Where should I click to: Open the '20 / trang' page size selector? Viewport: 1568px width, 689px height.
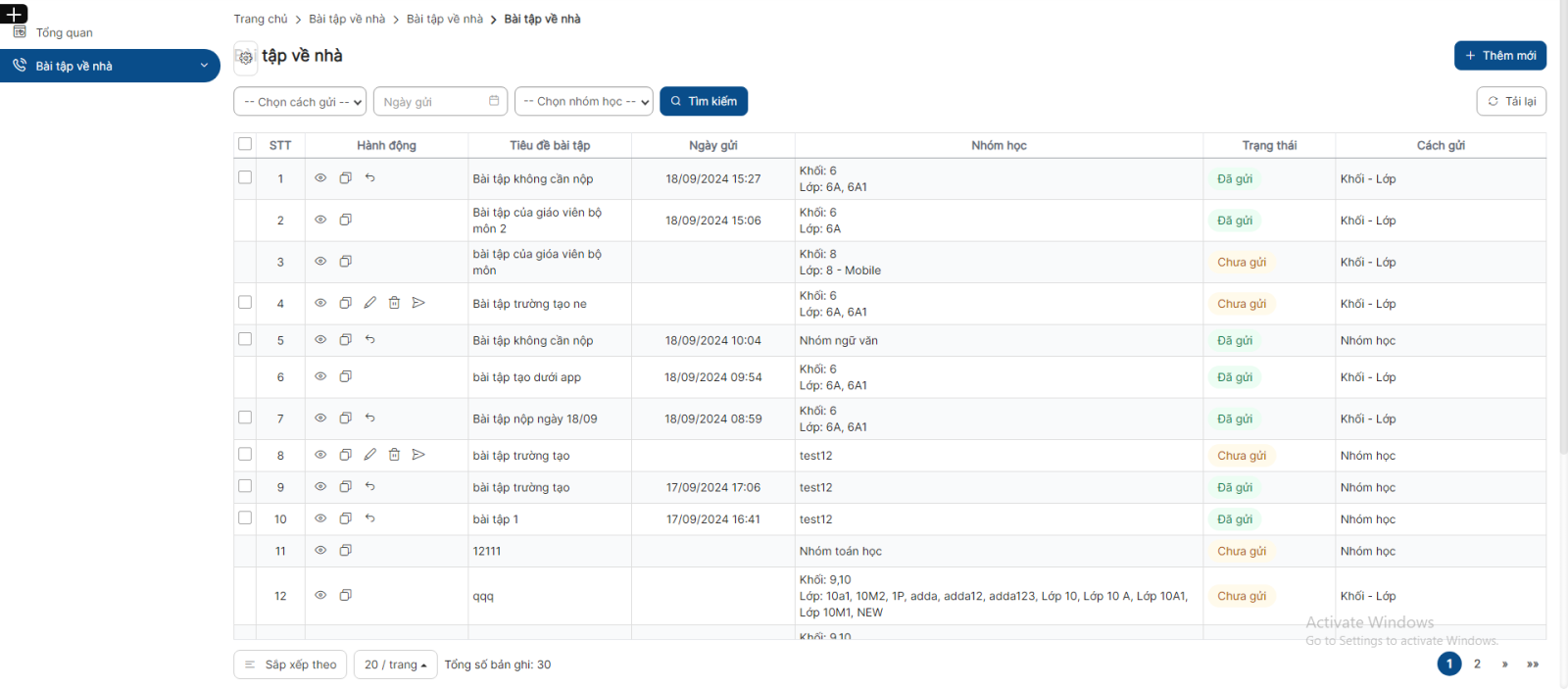[x=395, y=664]
